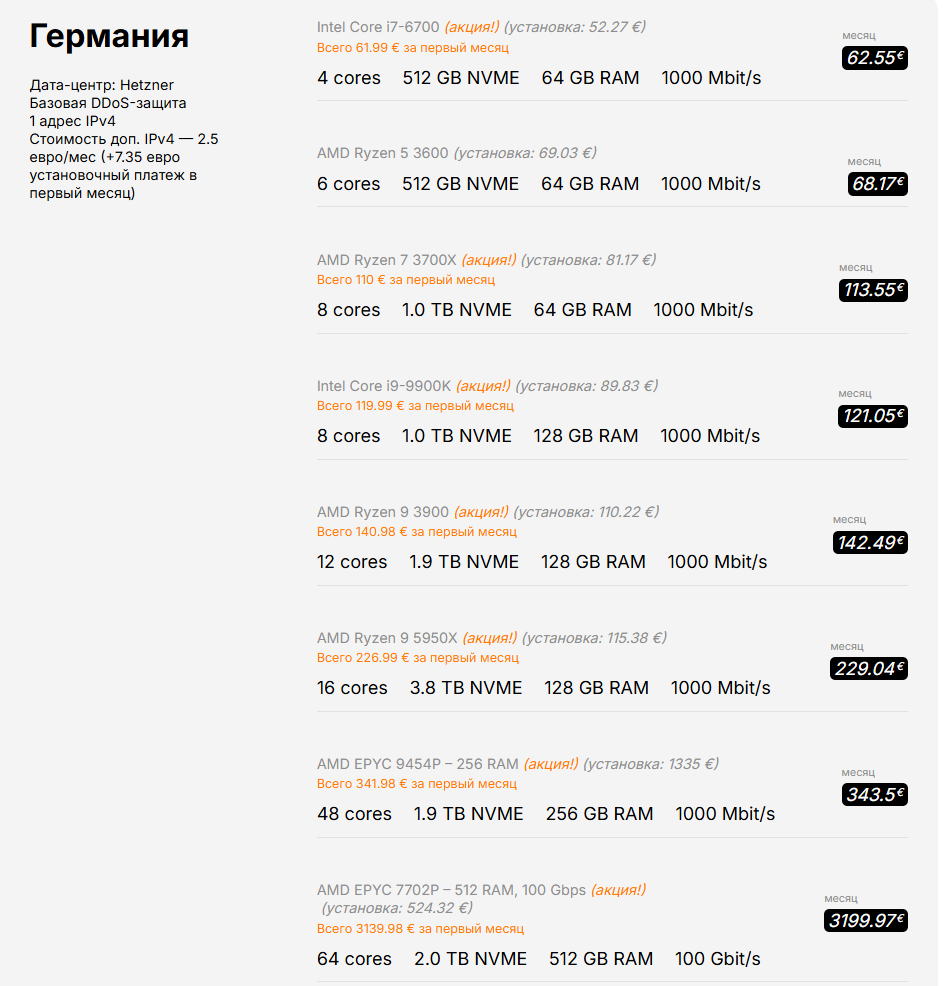Open the Intel Core i7-6700 plan title
This screenshot has width=952, height=986.
[378, 27]
